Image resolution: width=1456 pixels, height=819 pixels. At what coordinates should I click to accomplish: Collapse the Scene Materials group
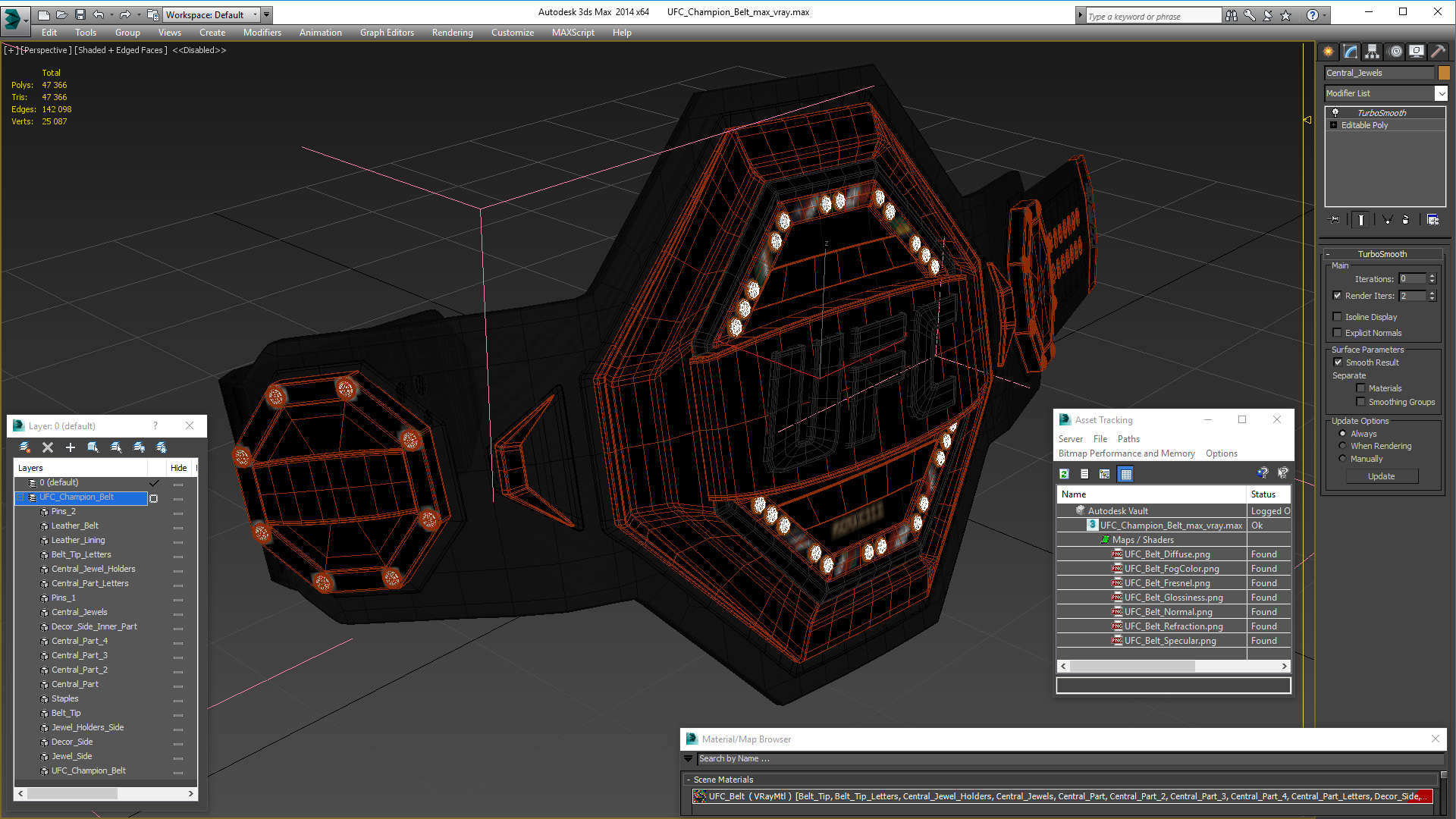tap(689, 780)
